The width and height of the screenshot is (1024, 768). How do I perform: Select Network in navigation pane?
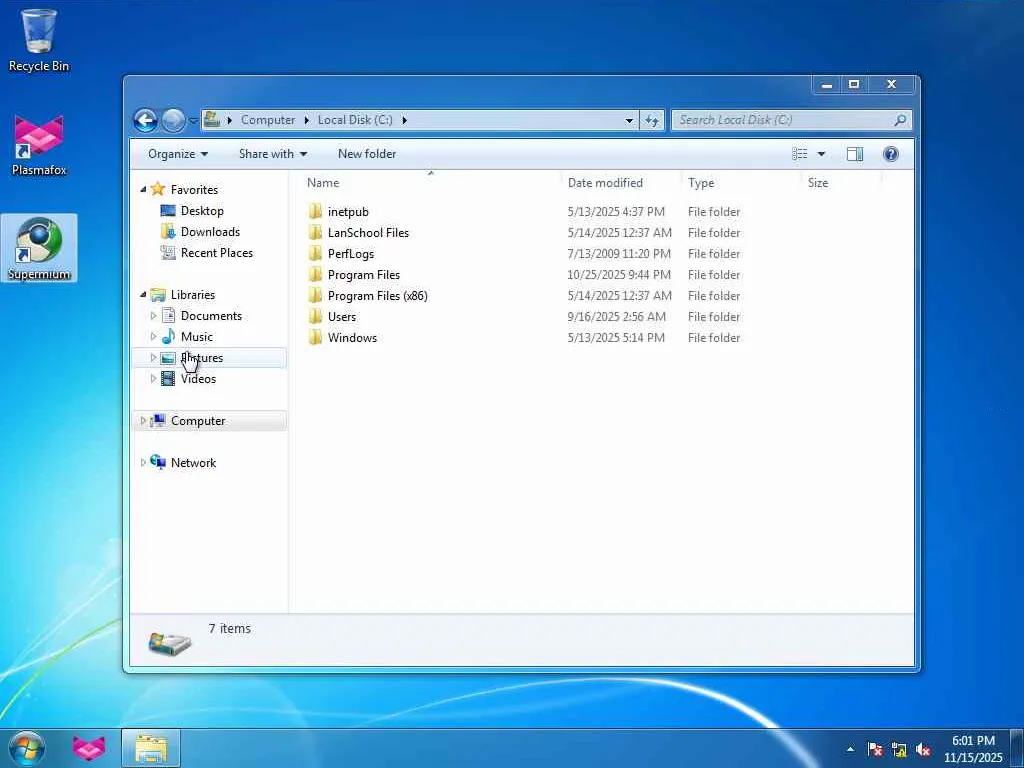coord(193,463)
